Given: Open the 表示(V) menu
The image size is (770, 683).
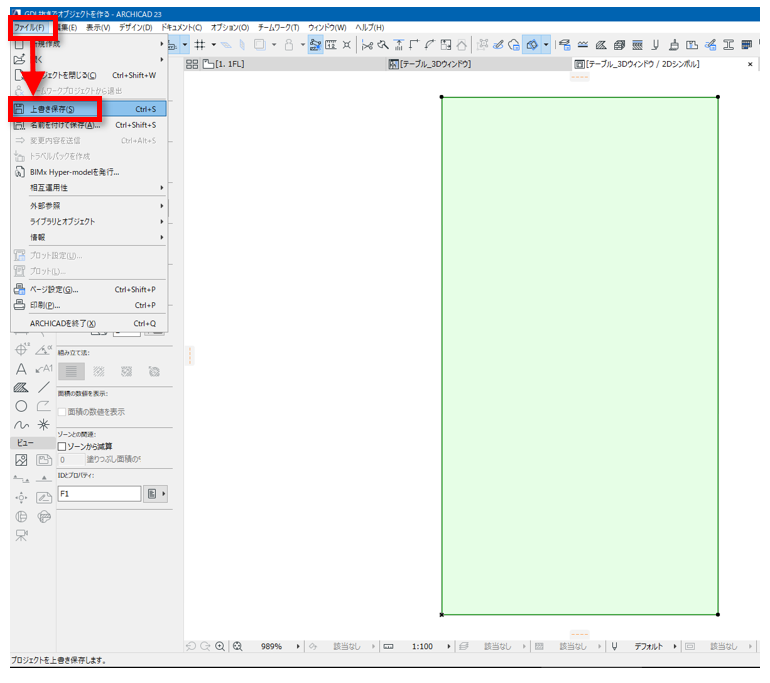Looking at the screenshot, I should click(98, 27).
